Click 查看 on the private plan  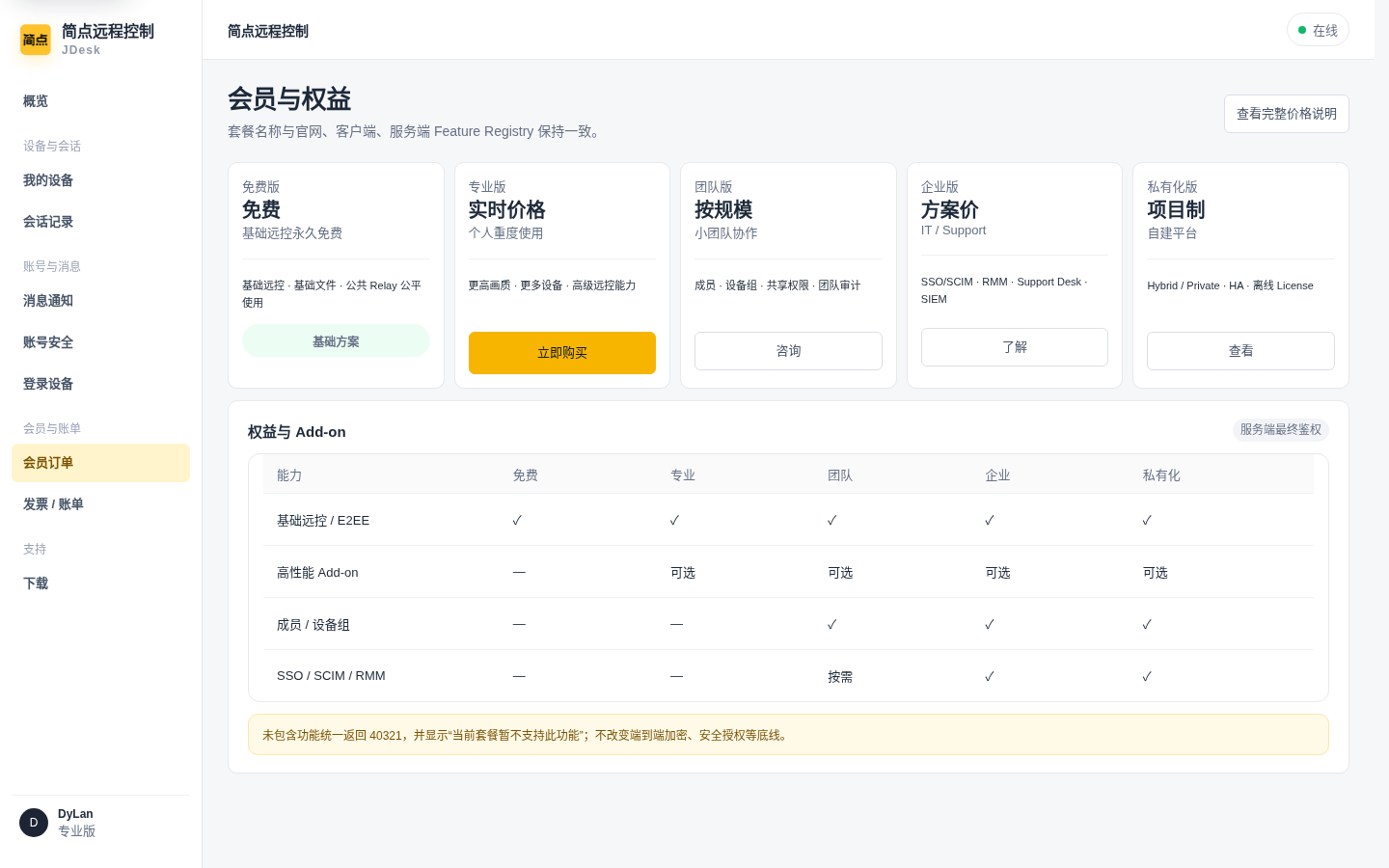tap(1240, 351)
